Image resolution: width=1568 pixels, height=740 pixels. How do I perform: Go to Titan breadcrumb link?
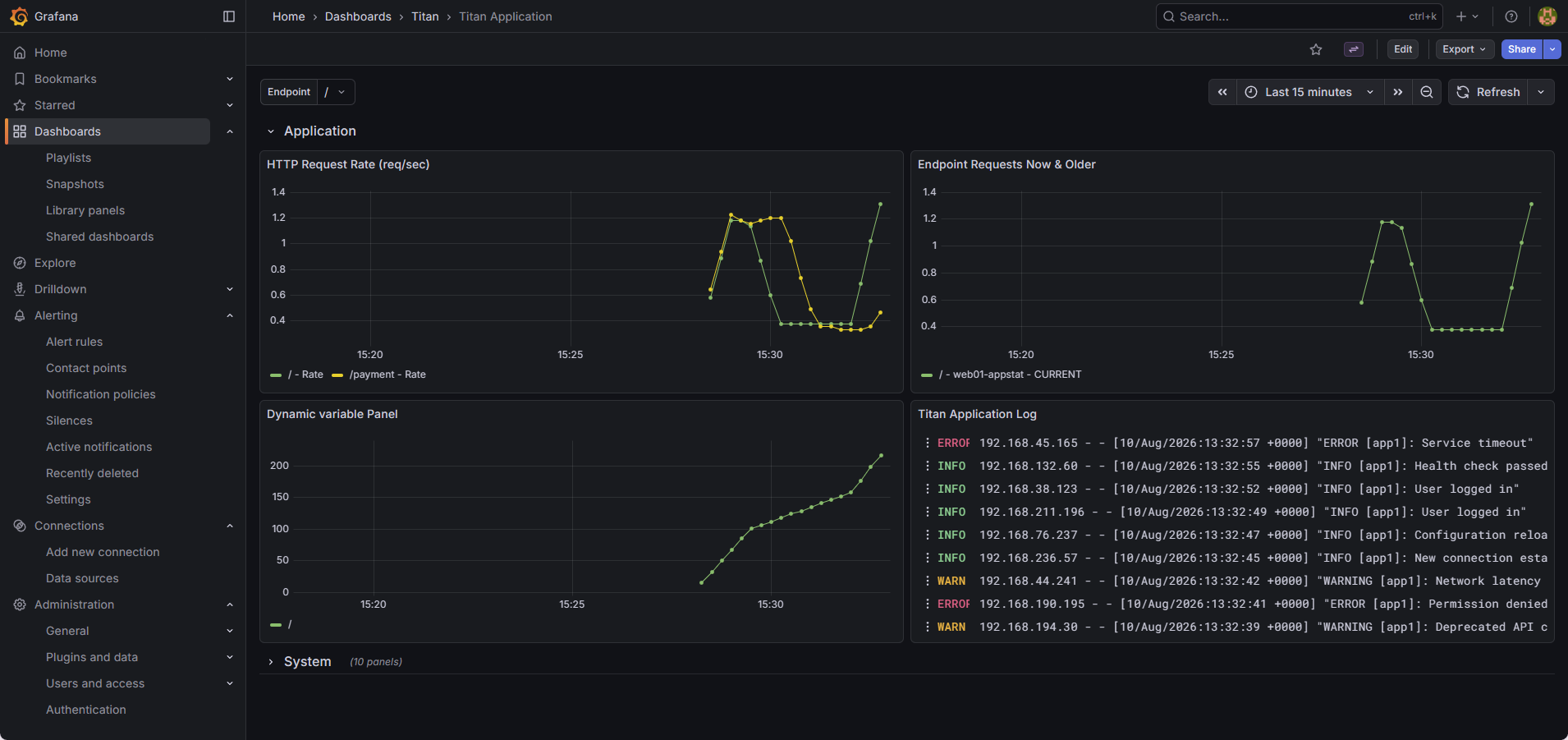425,16
